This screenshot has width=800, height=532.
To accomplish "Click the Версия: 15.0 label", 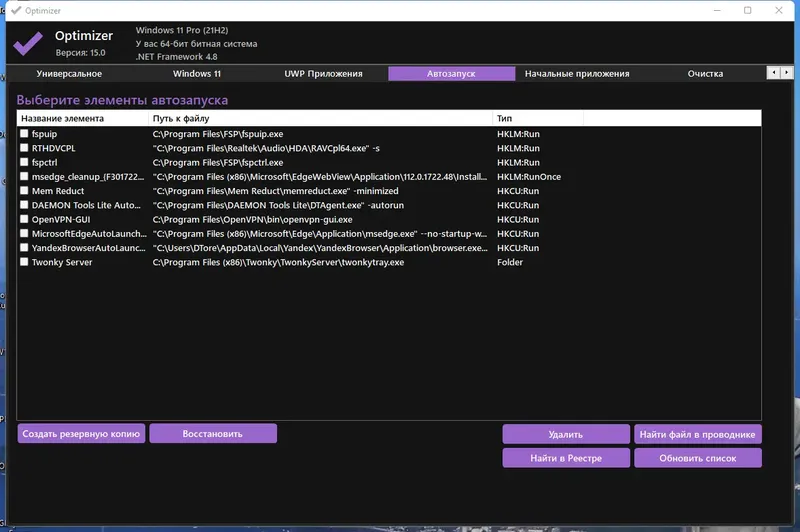I will click(81, 53).
